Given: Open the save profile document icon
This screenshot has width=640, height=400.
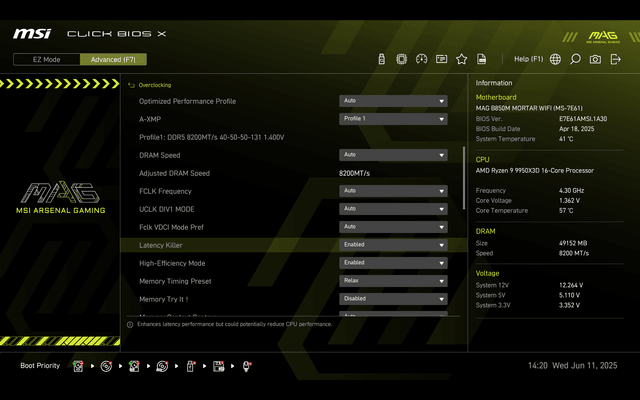Looking at the screenshot, I should (x=481, y=59).
